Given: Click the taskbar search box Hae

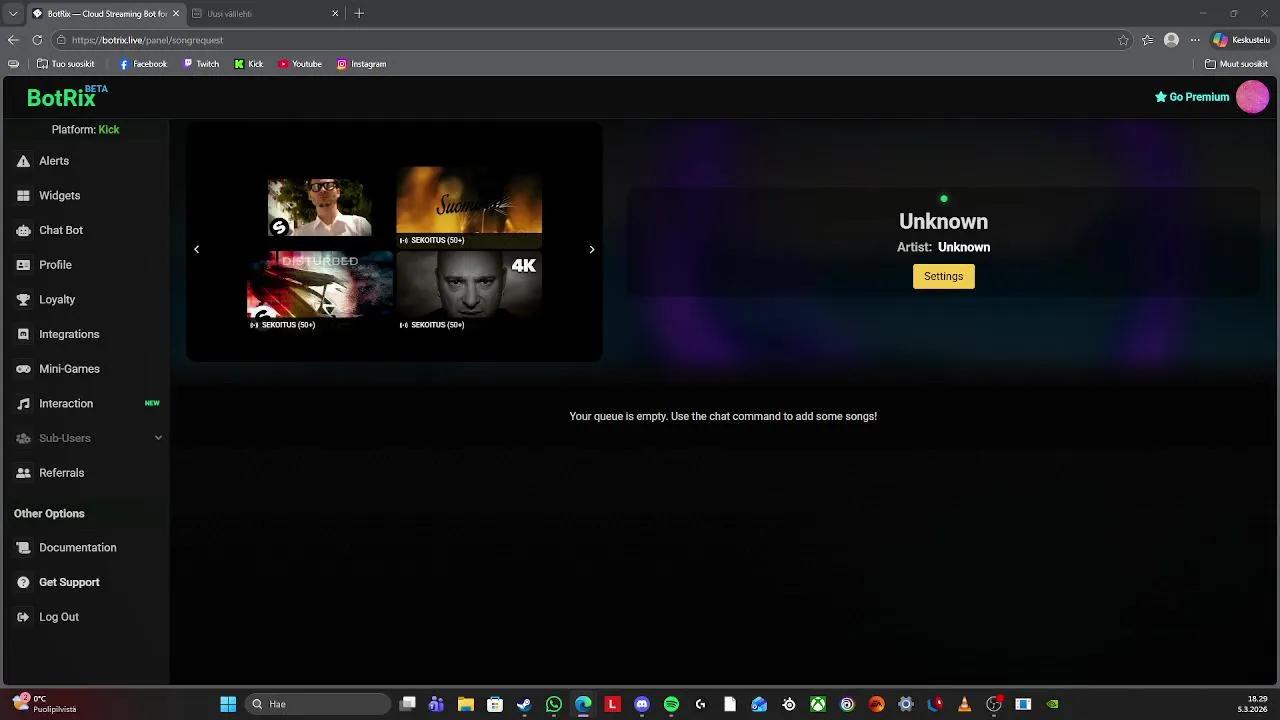Looking at the screenshot, I should [x=317, y=704].
